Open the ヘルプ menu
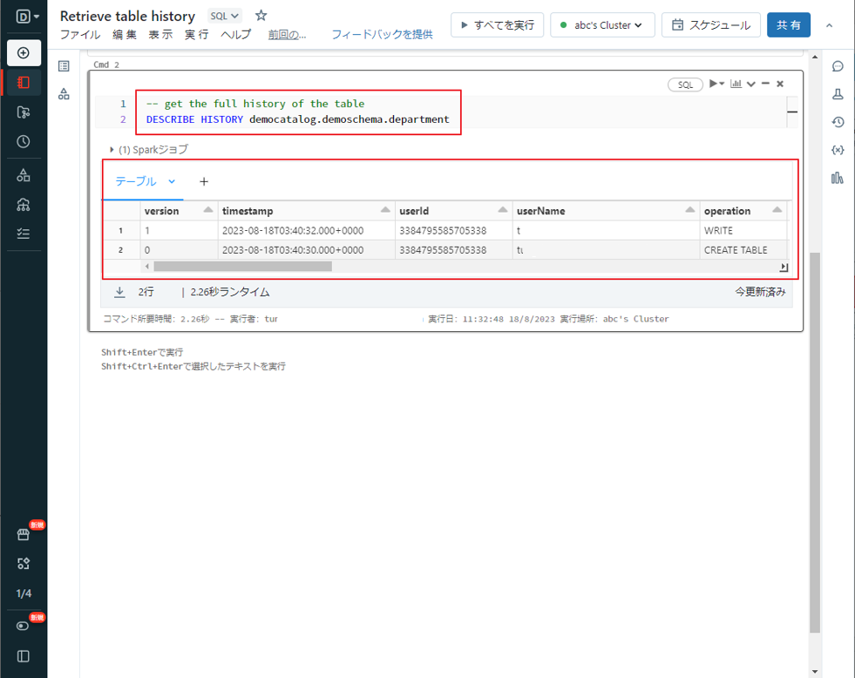The width and height of the screenshot is (855, 678). click(236, 34)
